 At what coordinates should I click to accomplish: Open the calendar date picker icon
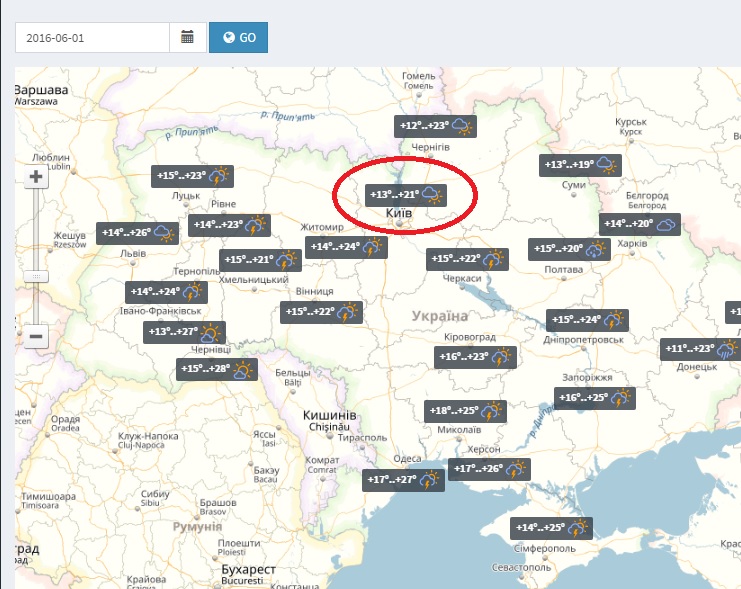[187, 37]
